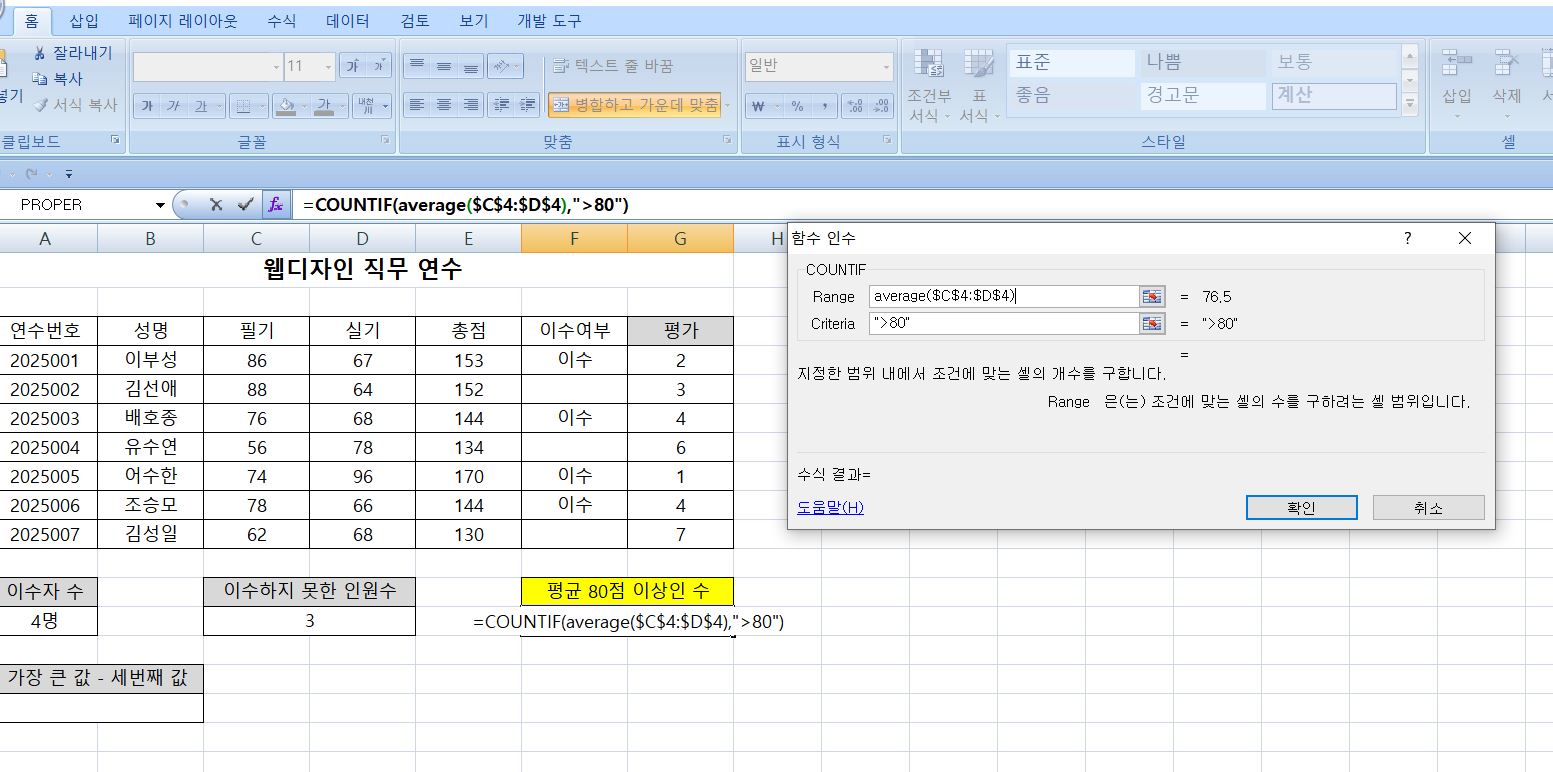Switch to the 수식 ribbon tab
Image resolution: width=1553 pixels, height=772 pixels.
click(x=282, y=20)
